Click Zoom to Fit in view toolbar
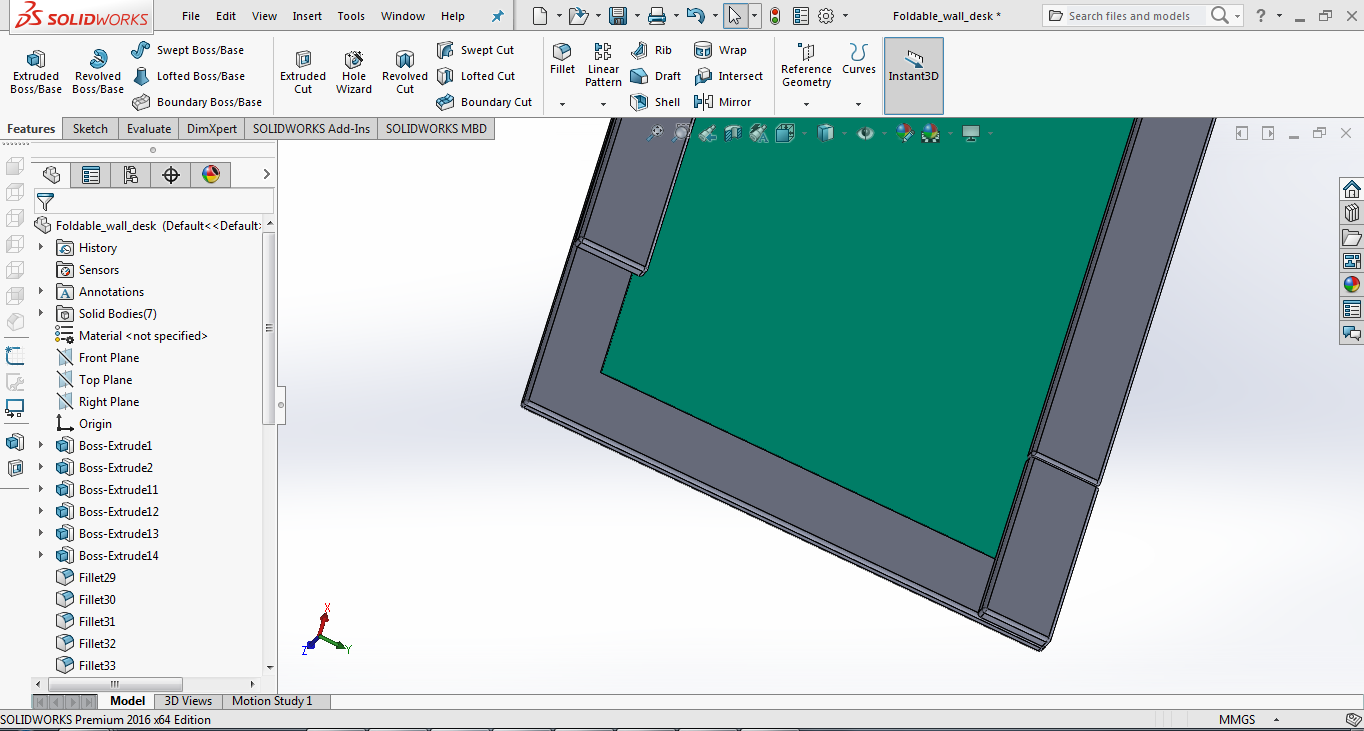 click(x=655, y=133)
